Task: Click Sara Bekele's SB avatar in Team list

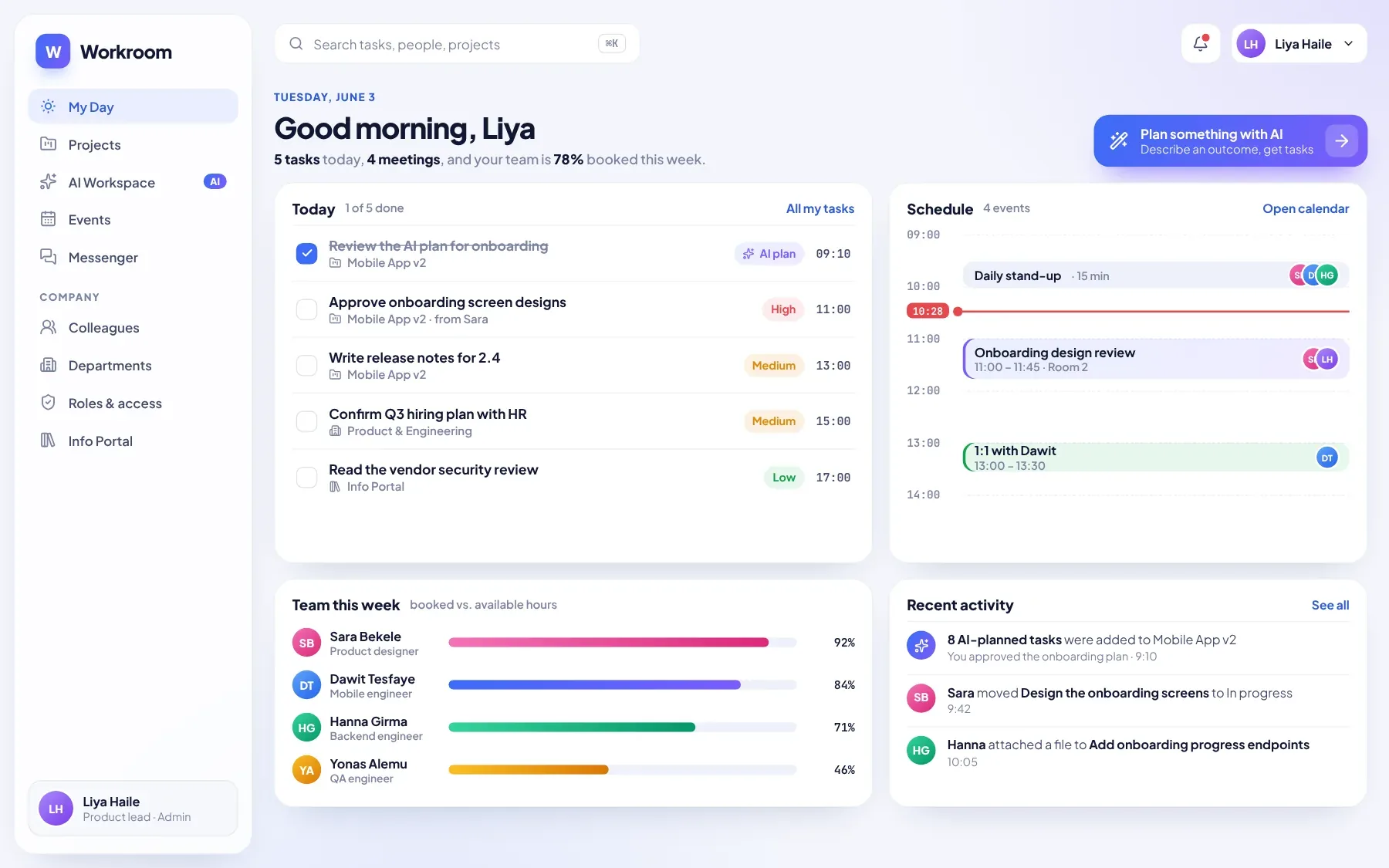Action: pyautogui.click(x=306, y=643)
